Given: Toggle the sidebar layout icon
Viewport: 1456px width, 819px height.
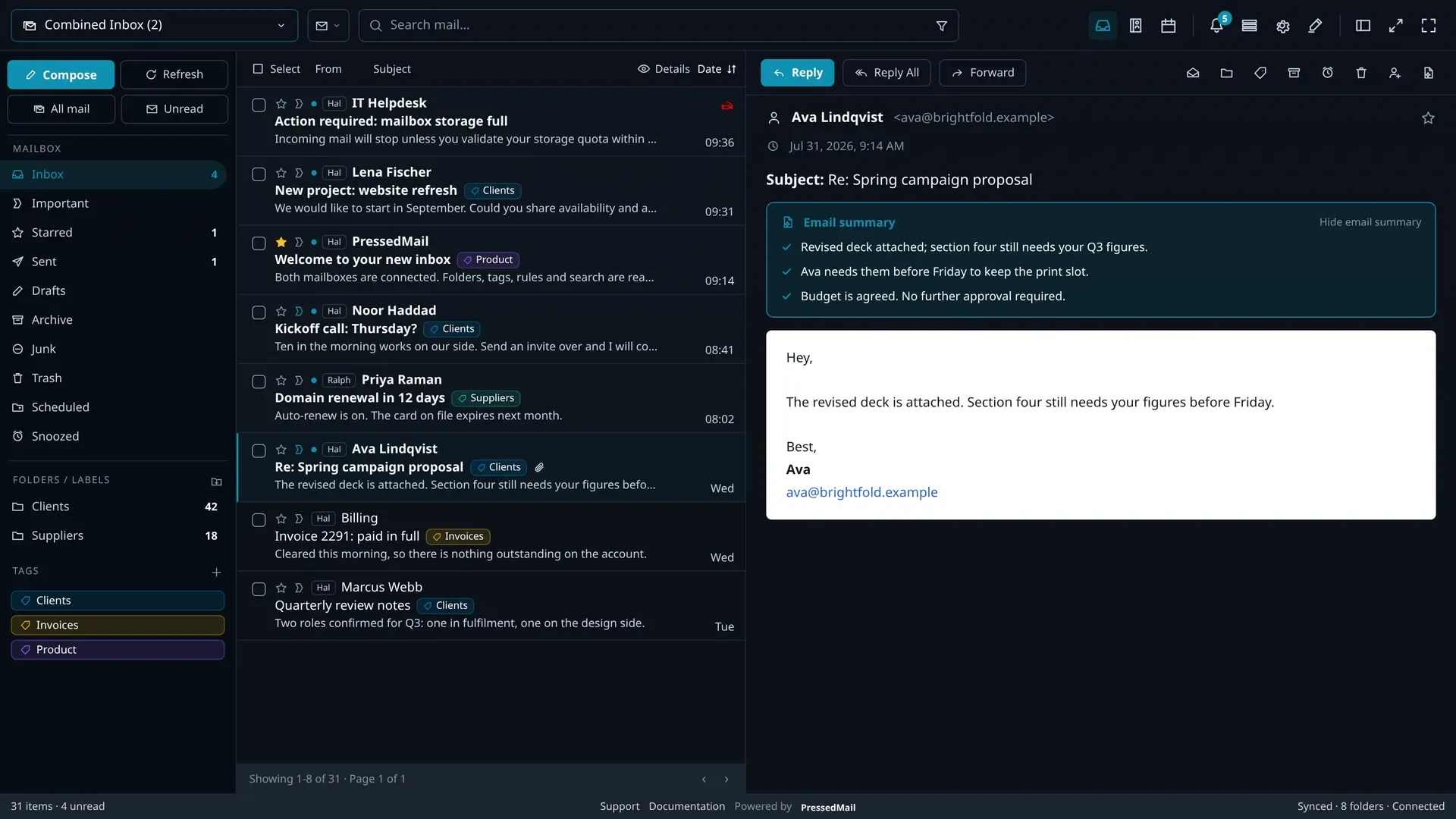Looking at the screenshot, I should click(x=1363, y=26).
